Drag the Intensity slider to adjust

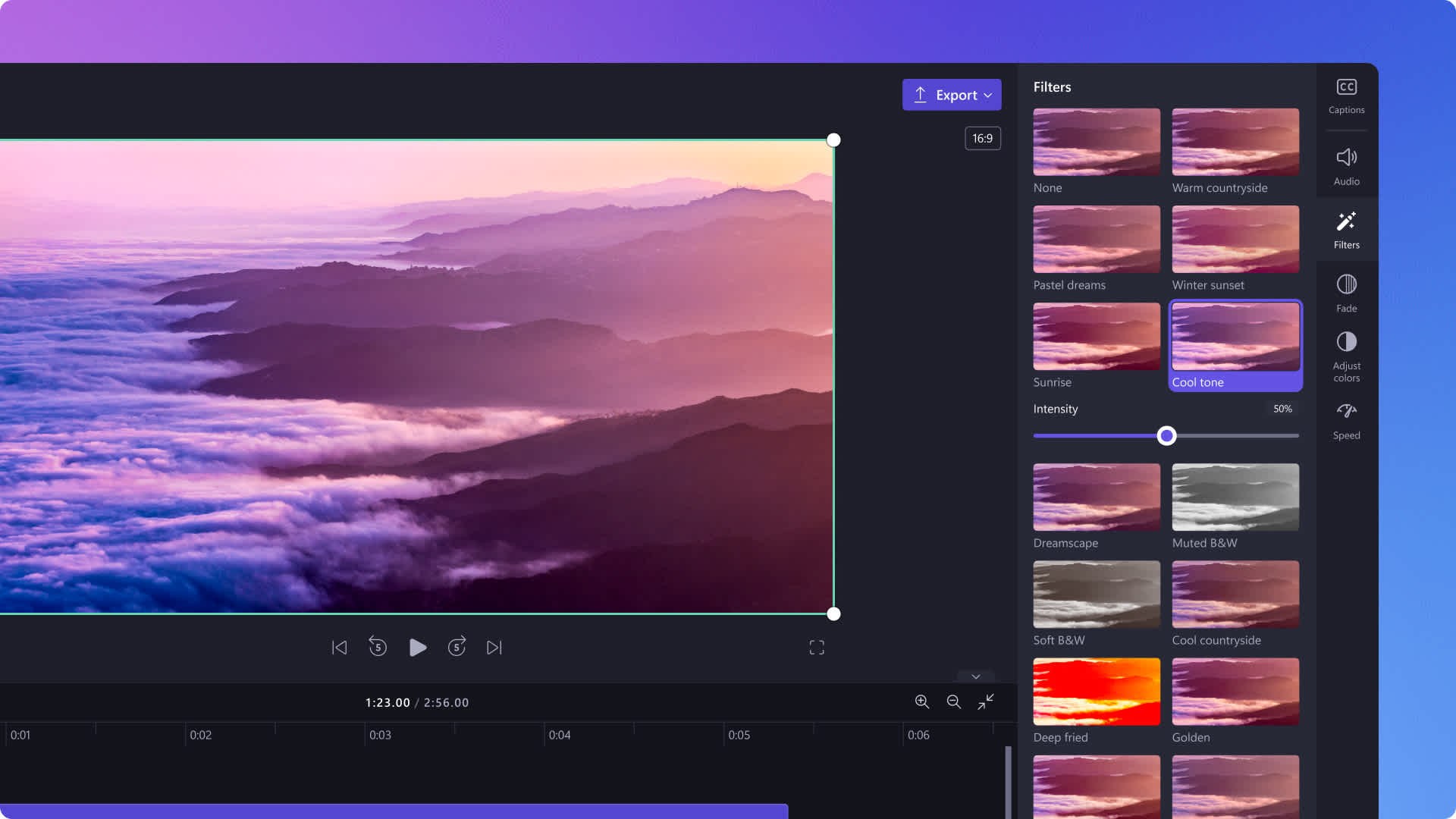pyautogui.click(x=1166, y=435)
